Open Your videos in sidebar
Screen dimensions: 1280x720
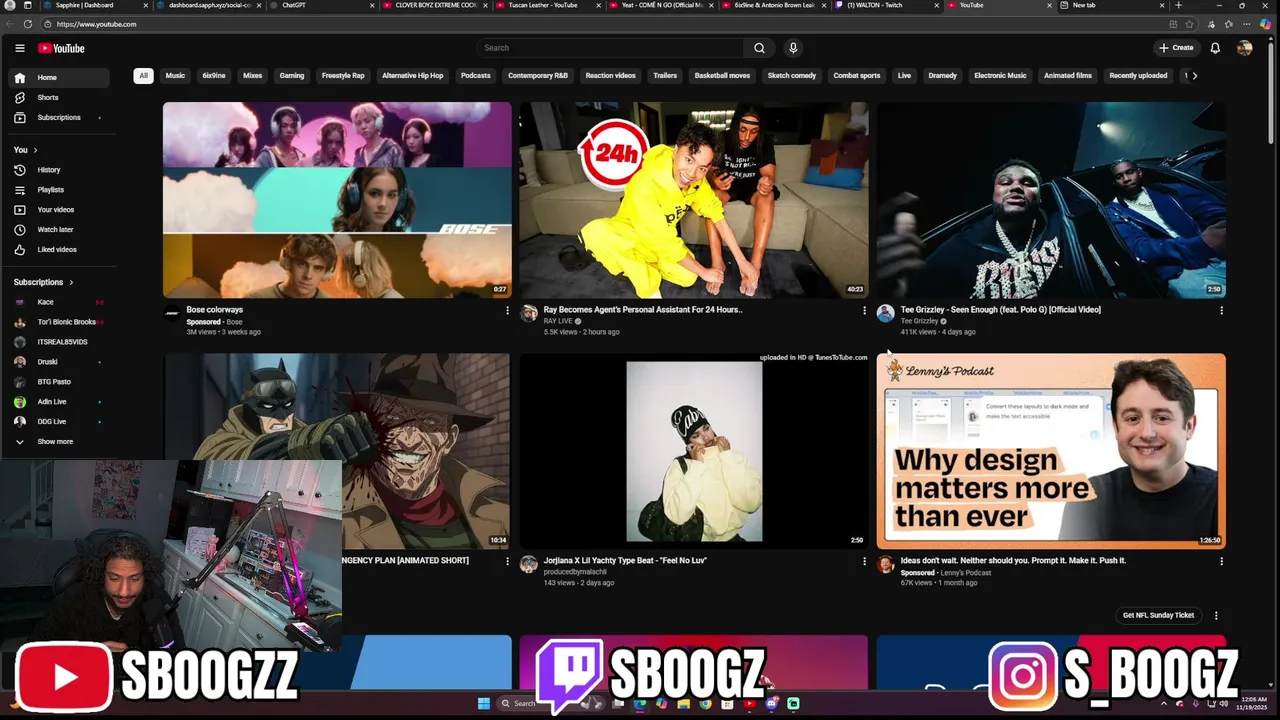click(60, 210)
